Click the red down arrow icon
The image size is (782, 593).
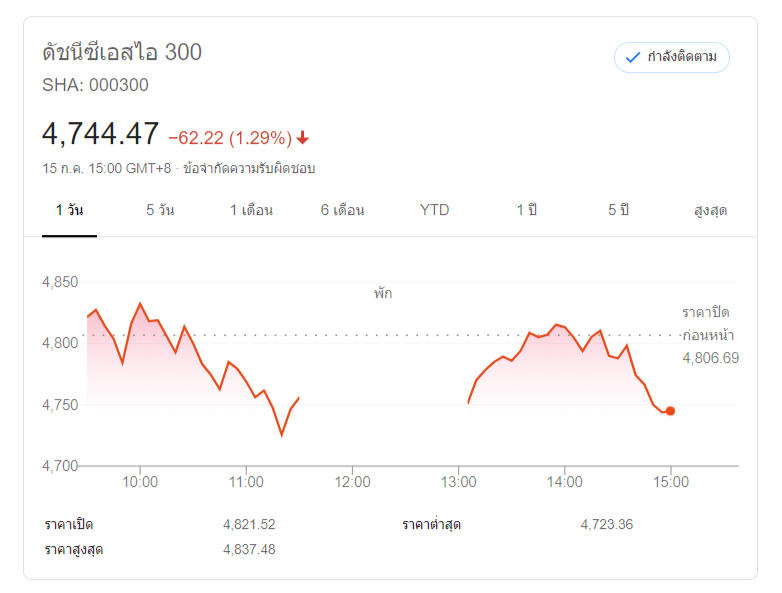pyautogui.click(x=303, y=138)
